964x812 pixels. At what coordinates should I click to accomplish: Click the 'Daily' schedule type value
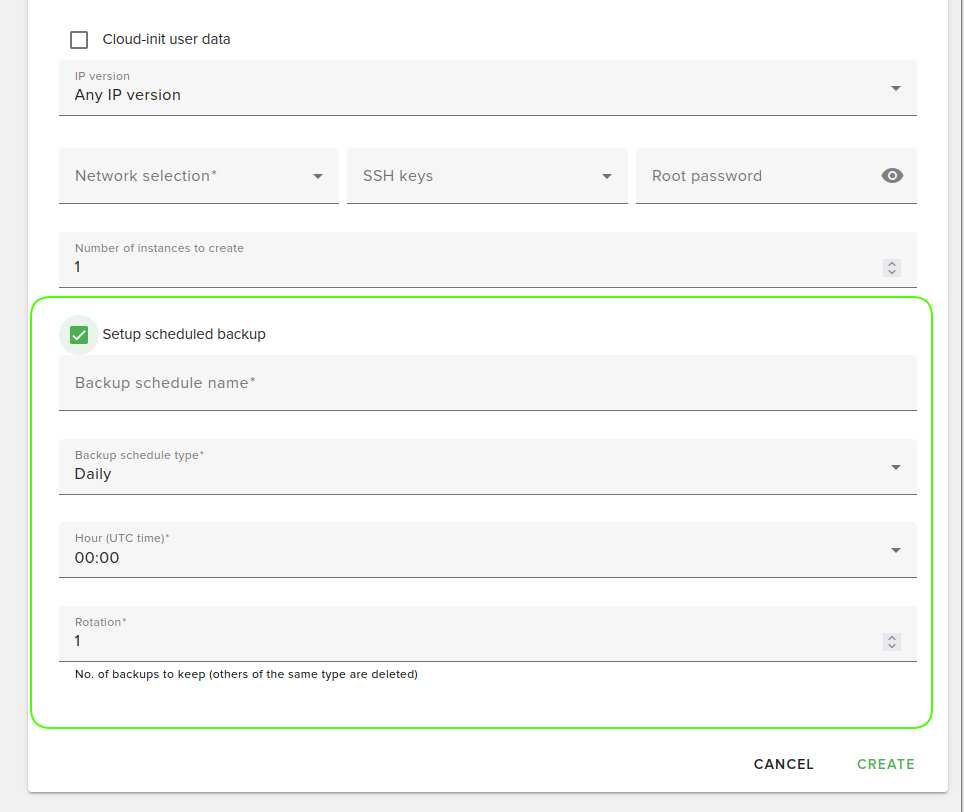[x=93, y=474]
